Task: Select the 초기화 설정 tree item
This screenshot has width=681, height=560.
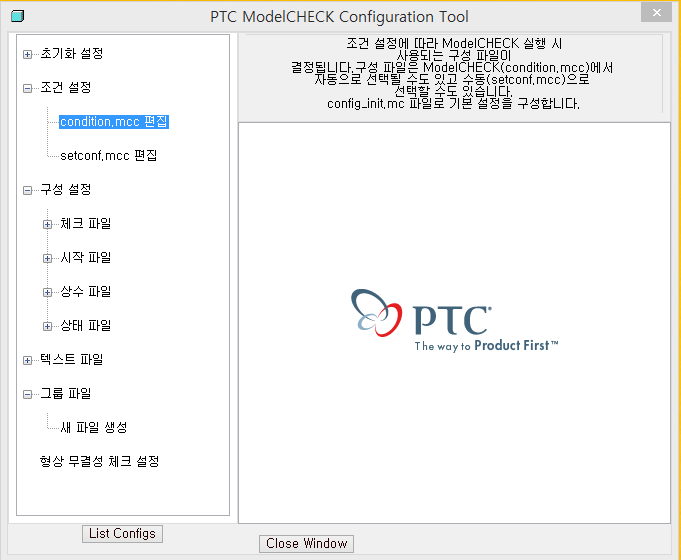Action: click(72, 53)
